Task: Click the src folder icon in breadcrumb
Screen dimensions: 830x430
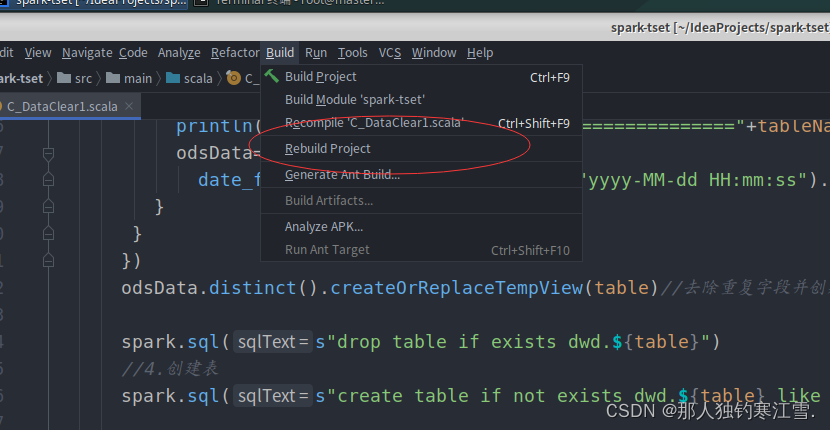Action: point(64,78)
